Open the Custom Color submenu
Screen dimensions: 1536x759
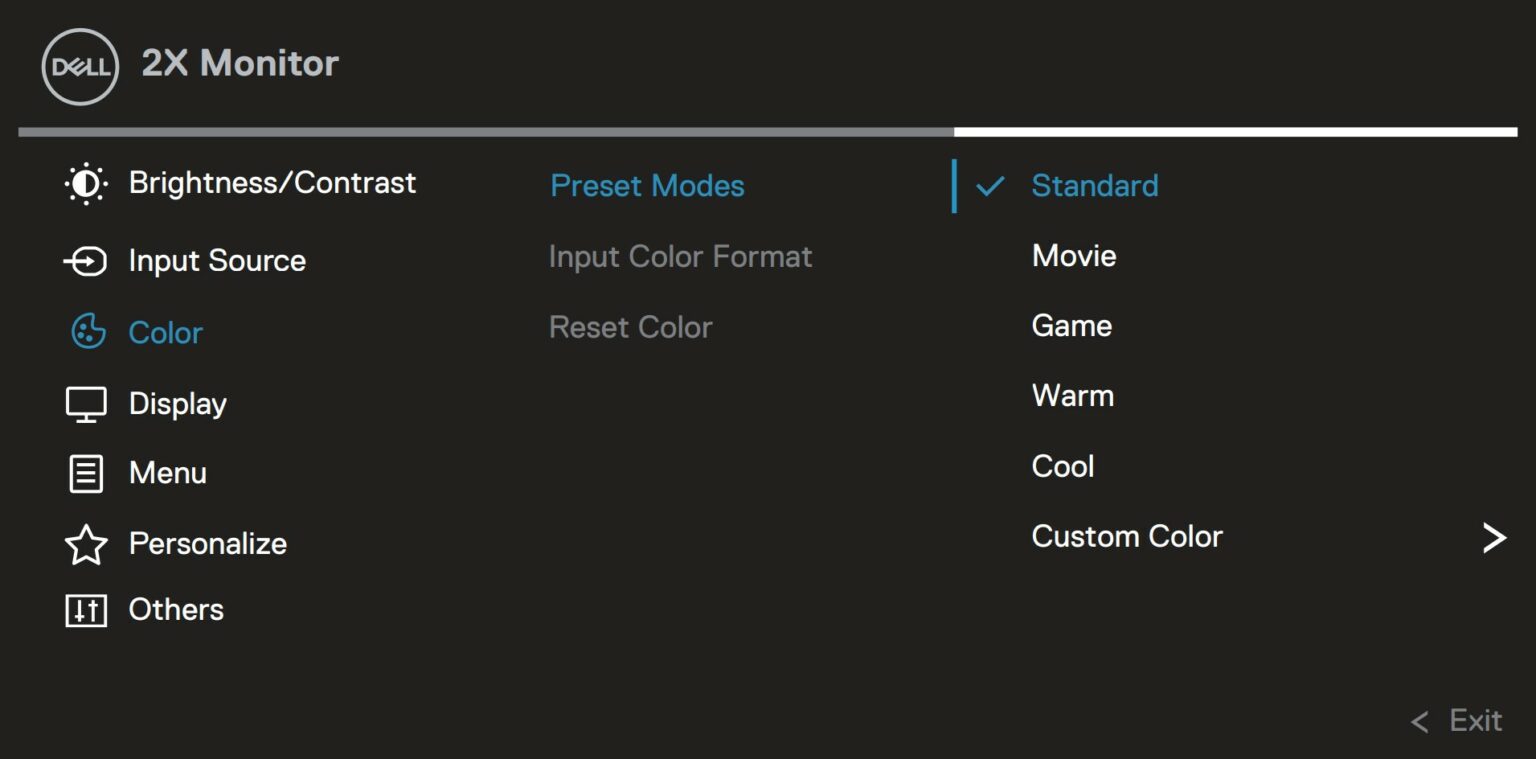[x=1126, y=537]
